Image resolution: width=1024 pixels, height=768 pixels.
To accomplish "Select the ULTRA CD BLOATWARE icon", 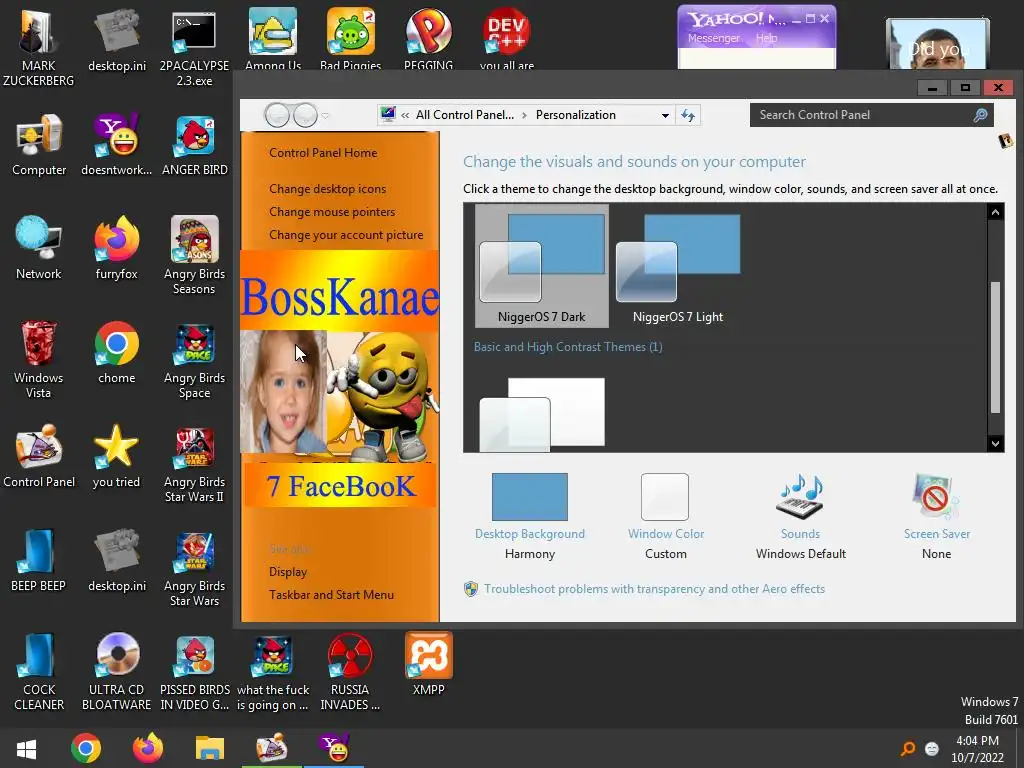I will point(116,671).
